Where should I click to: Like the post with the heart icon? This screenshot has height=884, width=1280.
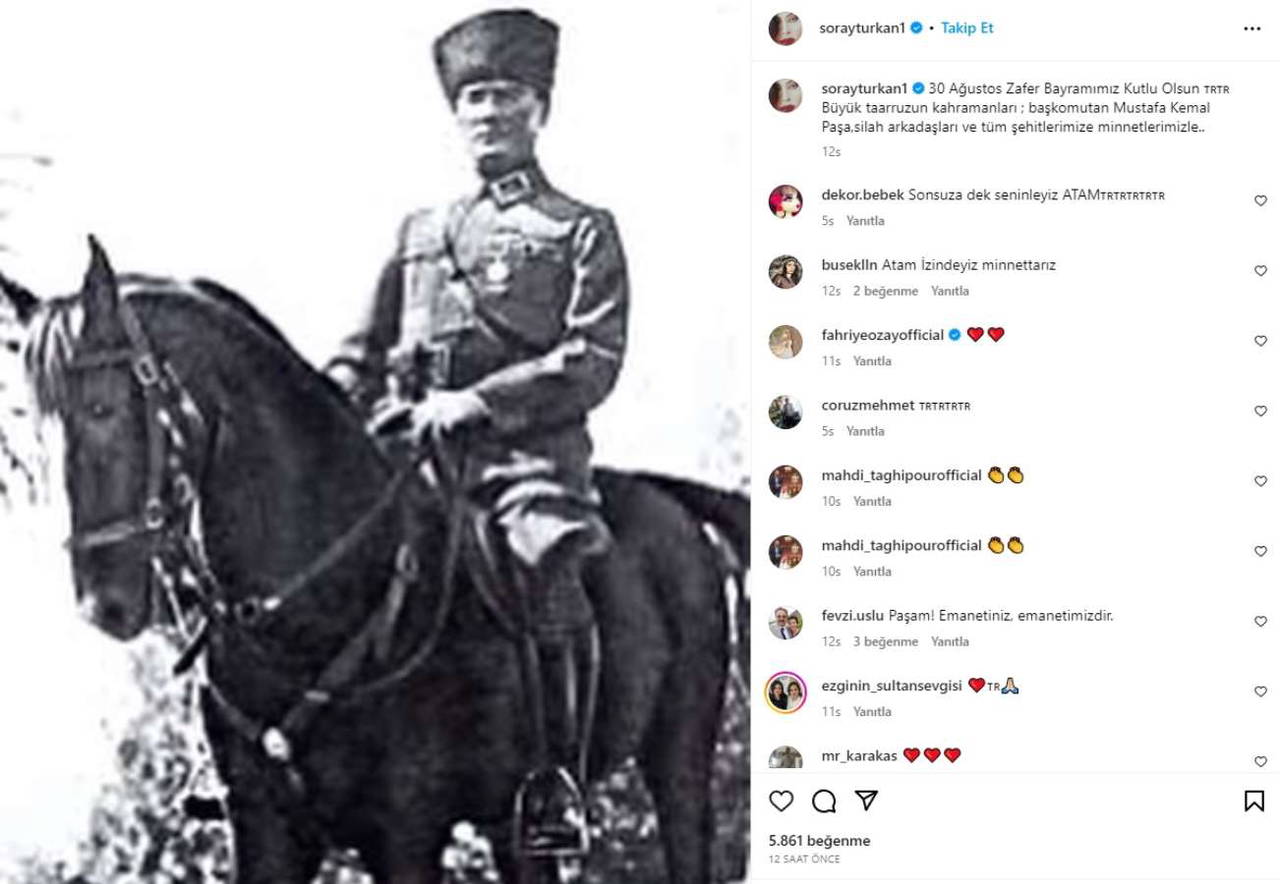[x=782, y=801]
